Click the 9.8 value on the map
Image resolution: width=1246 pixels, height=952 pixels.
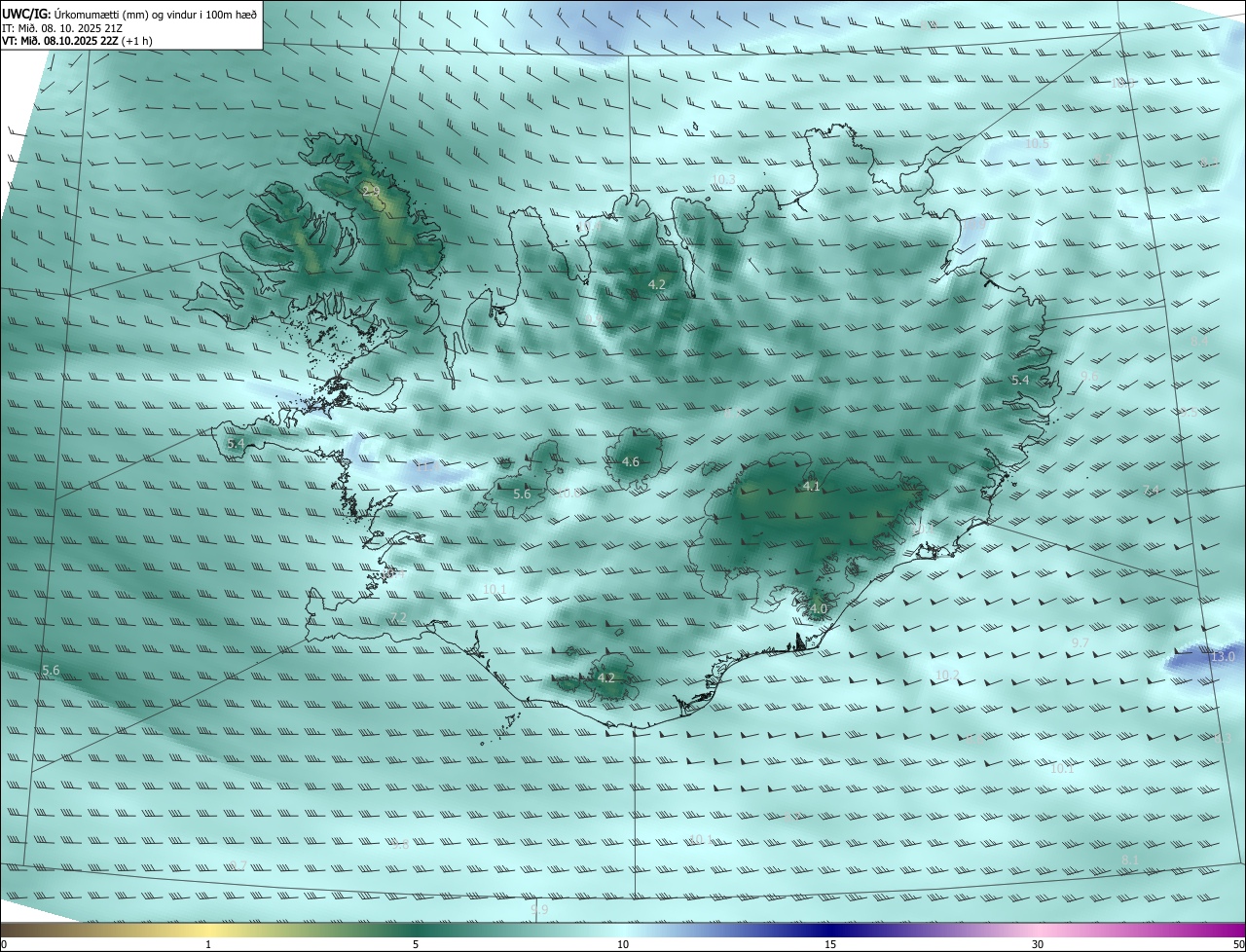[400, 845]
